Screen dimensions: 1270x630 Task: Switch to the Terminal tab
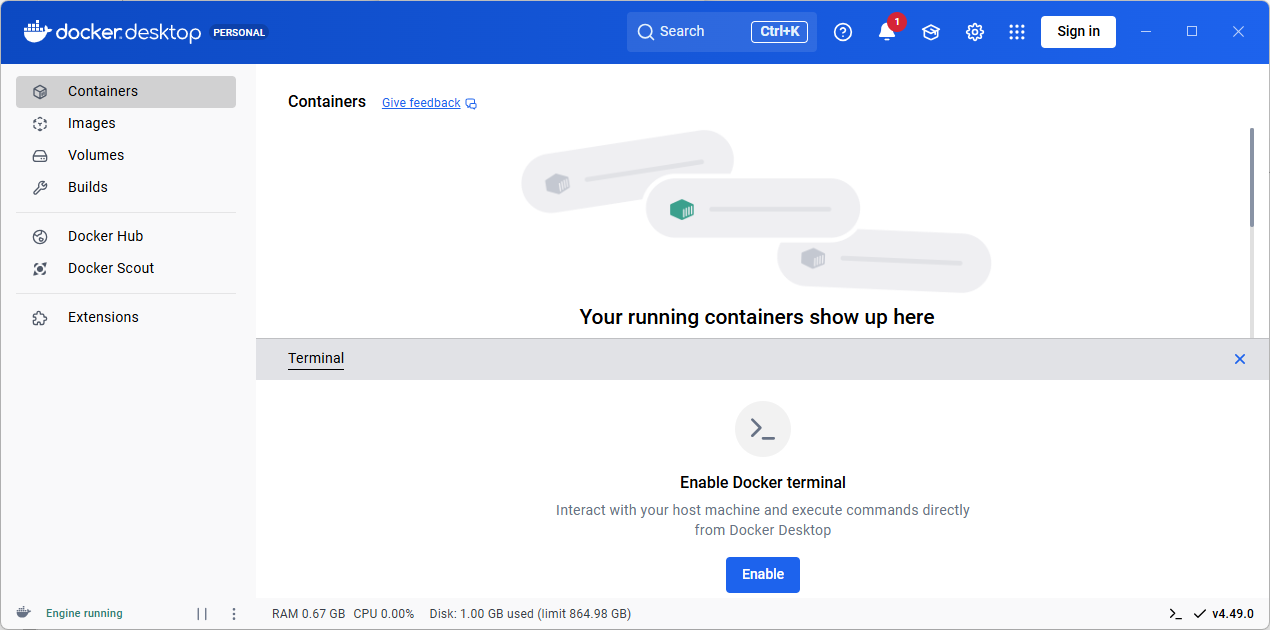click(x=316, y=358)
